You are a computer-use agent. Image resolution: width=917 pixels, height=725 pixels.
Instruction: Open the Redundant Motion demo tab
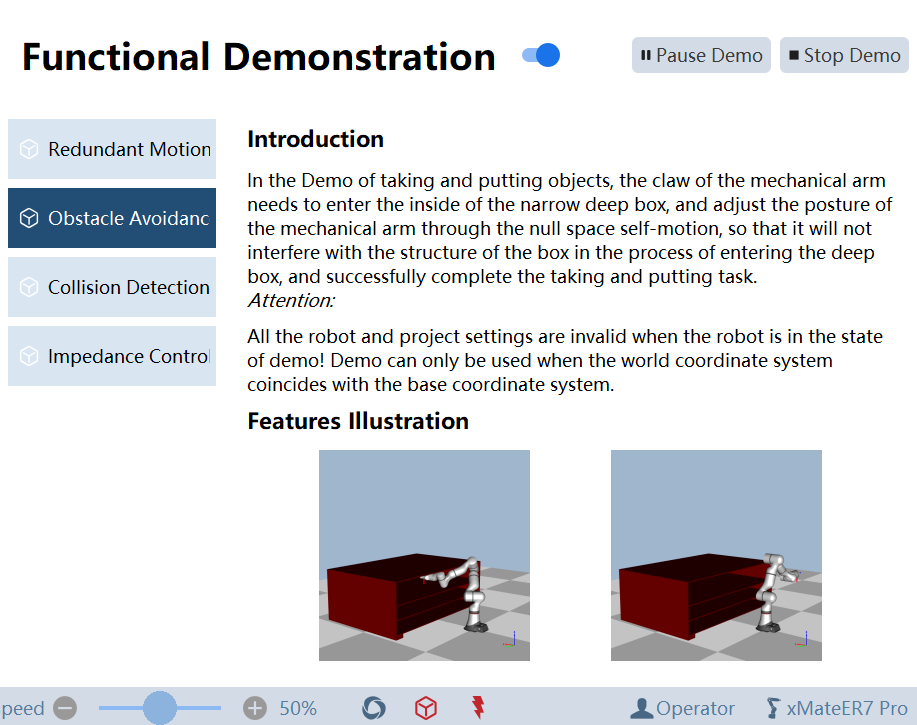click(x=112, y=149)
